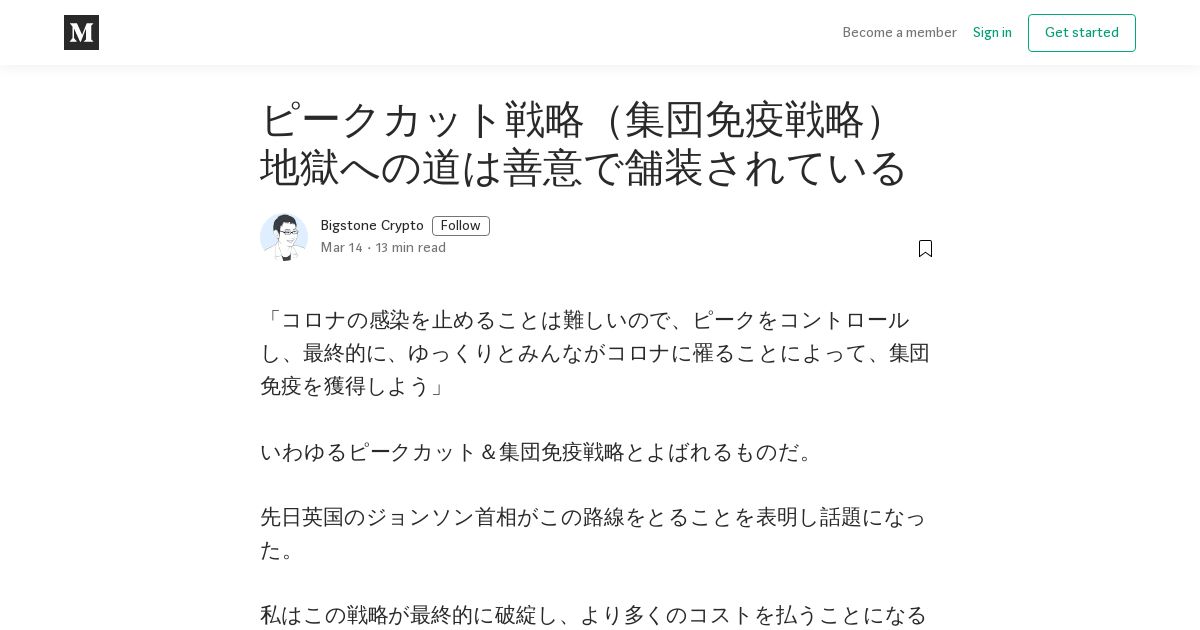Click the paragraph starting 先日英国の
Screen dimensions: 1200x630
point(594,534)
